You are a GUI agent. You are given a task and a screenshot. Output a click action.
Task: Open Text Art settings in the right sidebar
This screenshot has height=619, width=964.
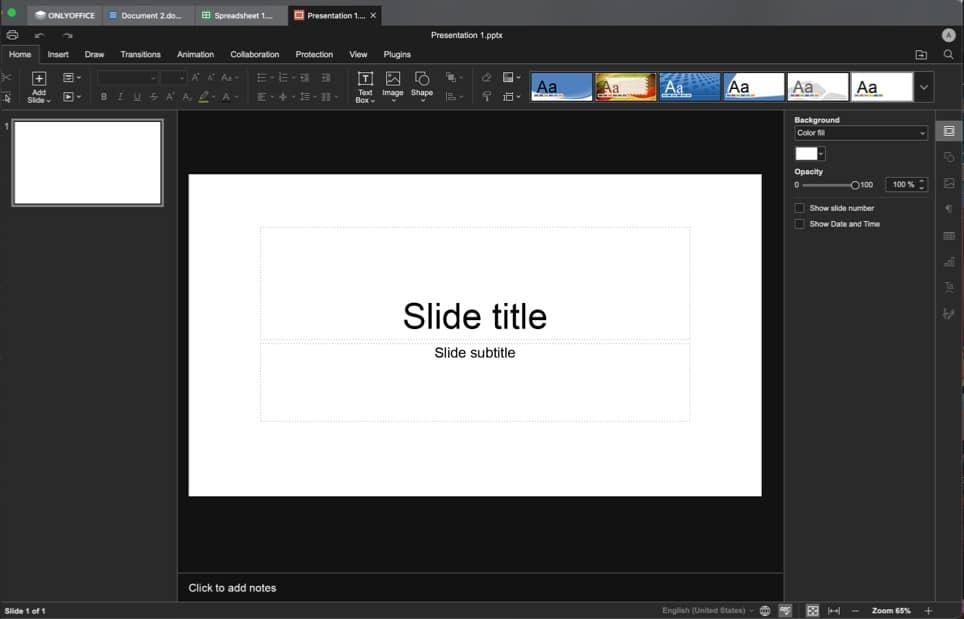click(949, 288)
